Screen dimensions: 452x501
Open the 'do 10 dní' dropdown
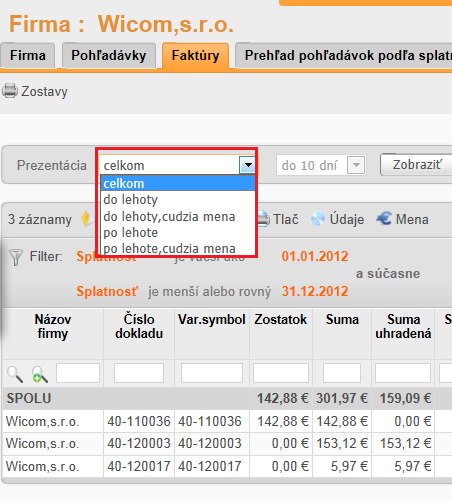[321, 165]
